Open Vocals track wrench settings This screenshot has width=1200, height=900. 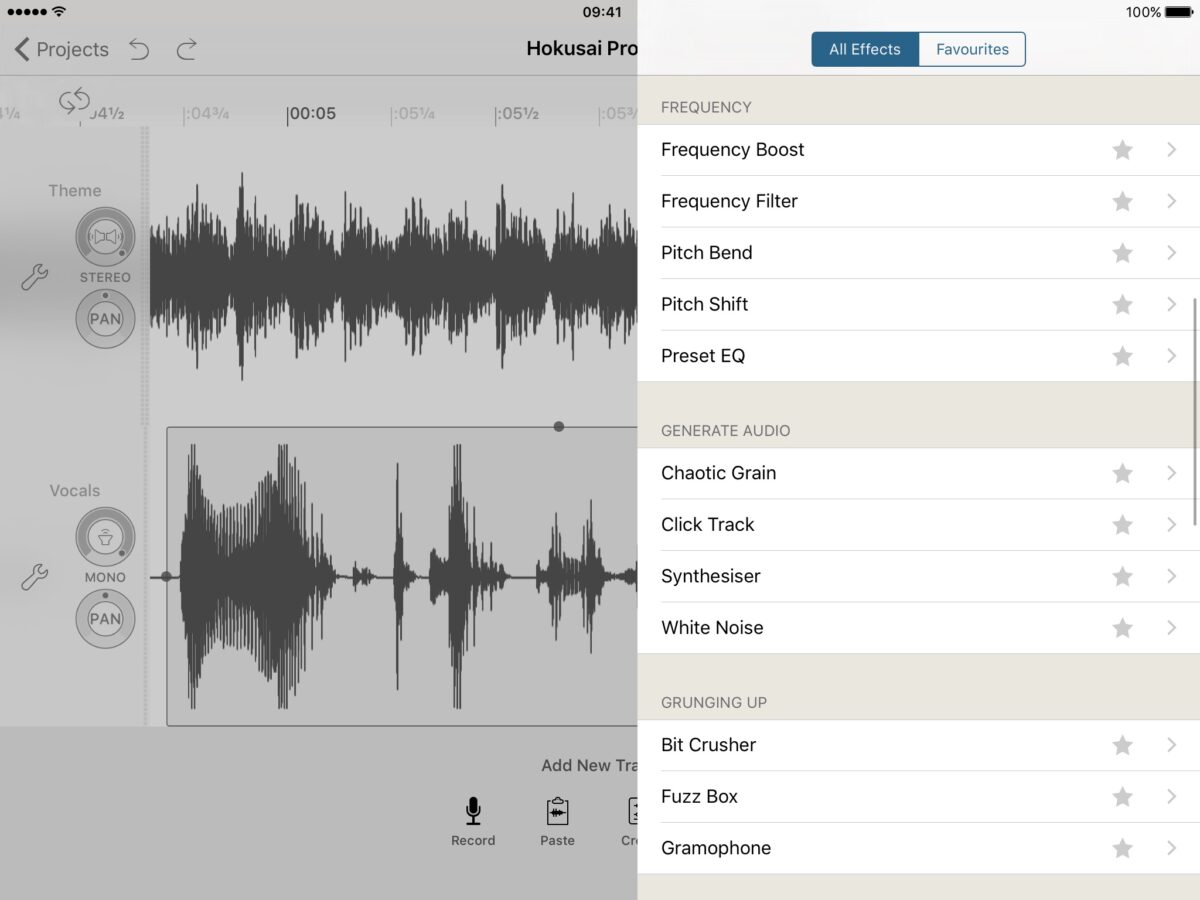click(x=34, y=576)
